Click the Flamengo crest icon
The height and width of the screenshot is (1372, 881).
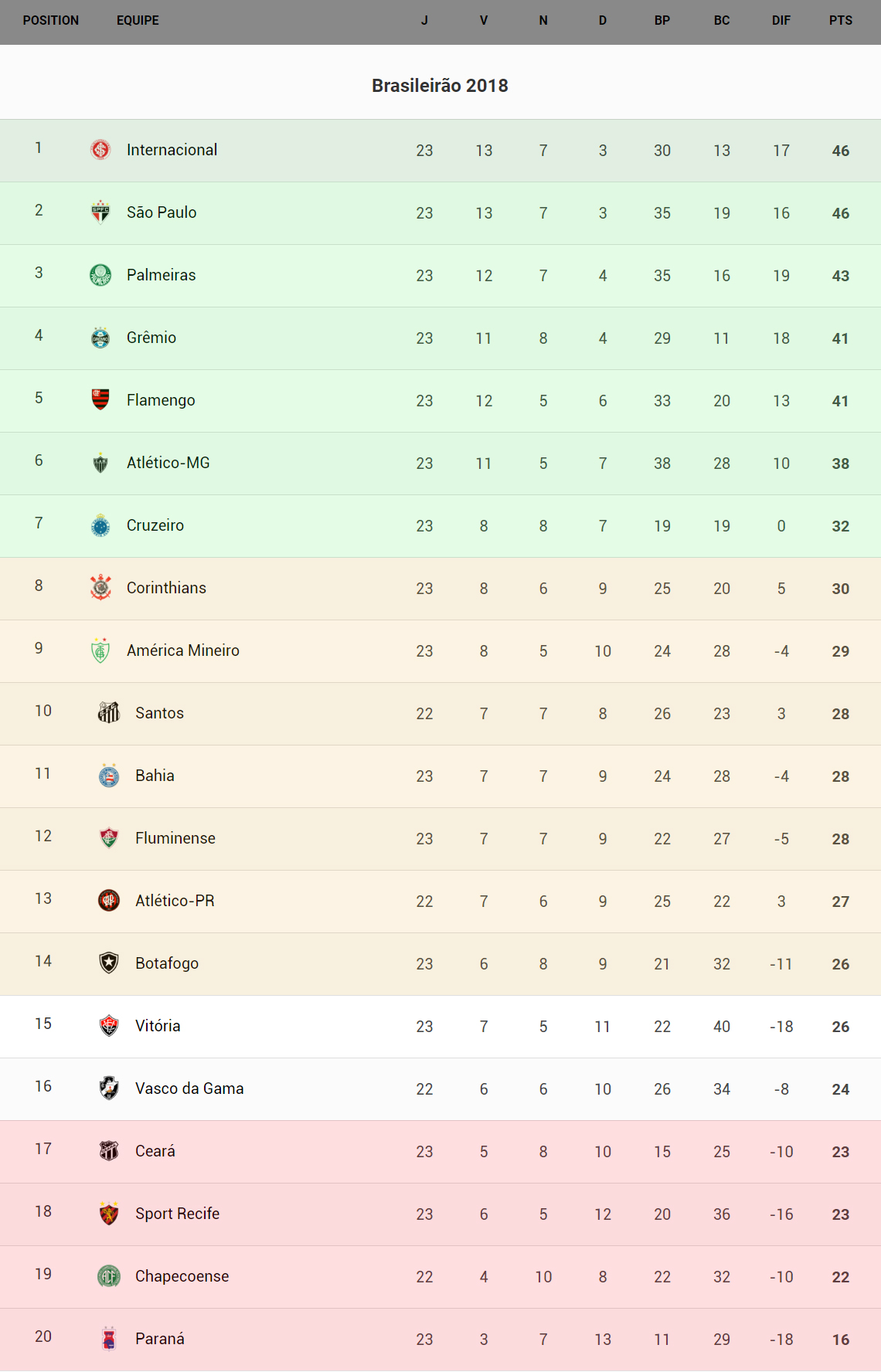[100, 399]
